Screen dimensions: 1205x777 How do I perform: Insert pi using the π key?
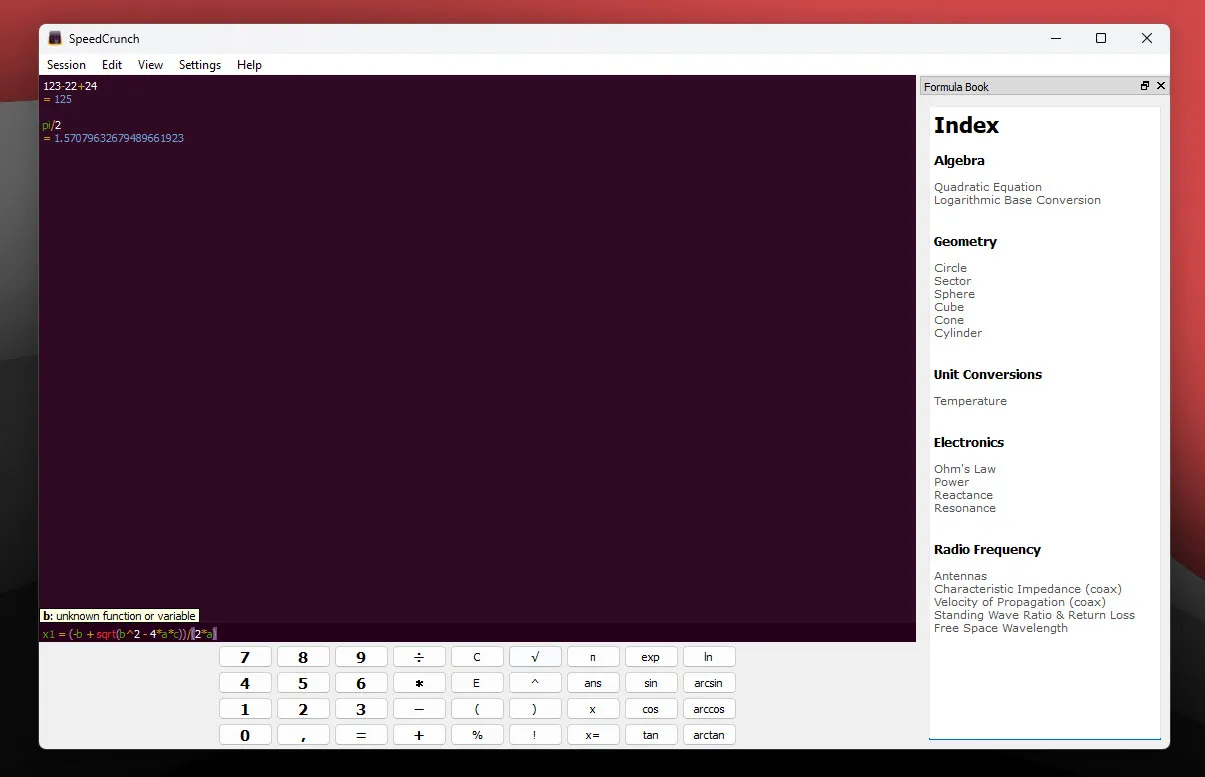(593, 656)
